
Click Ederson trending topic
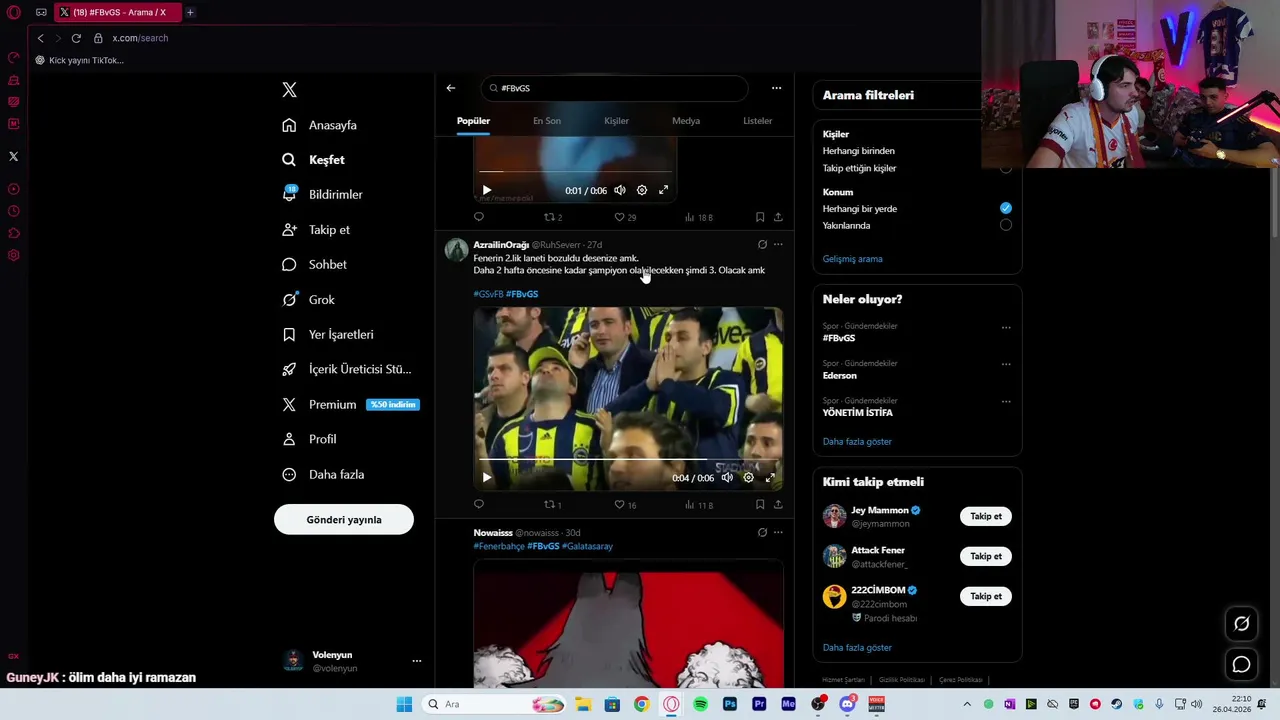click(840, 376)
